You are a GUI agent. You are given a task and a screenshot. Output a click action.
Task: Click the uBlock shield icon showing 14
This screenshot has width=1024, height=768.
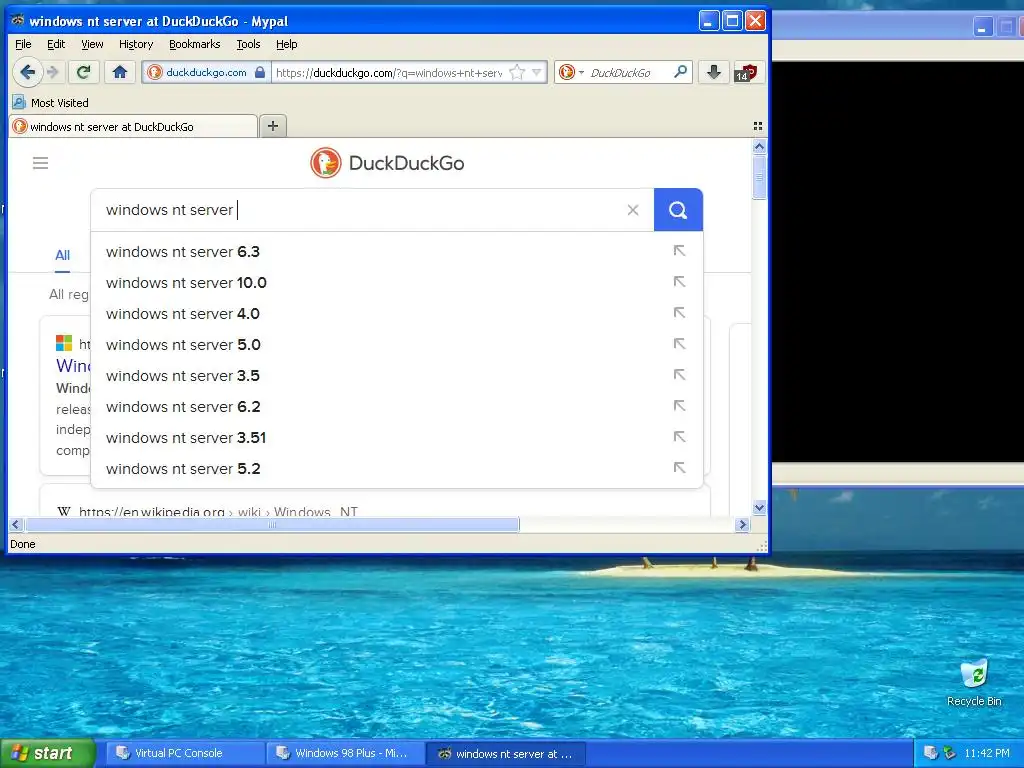(746, 72)
